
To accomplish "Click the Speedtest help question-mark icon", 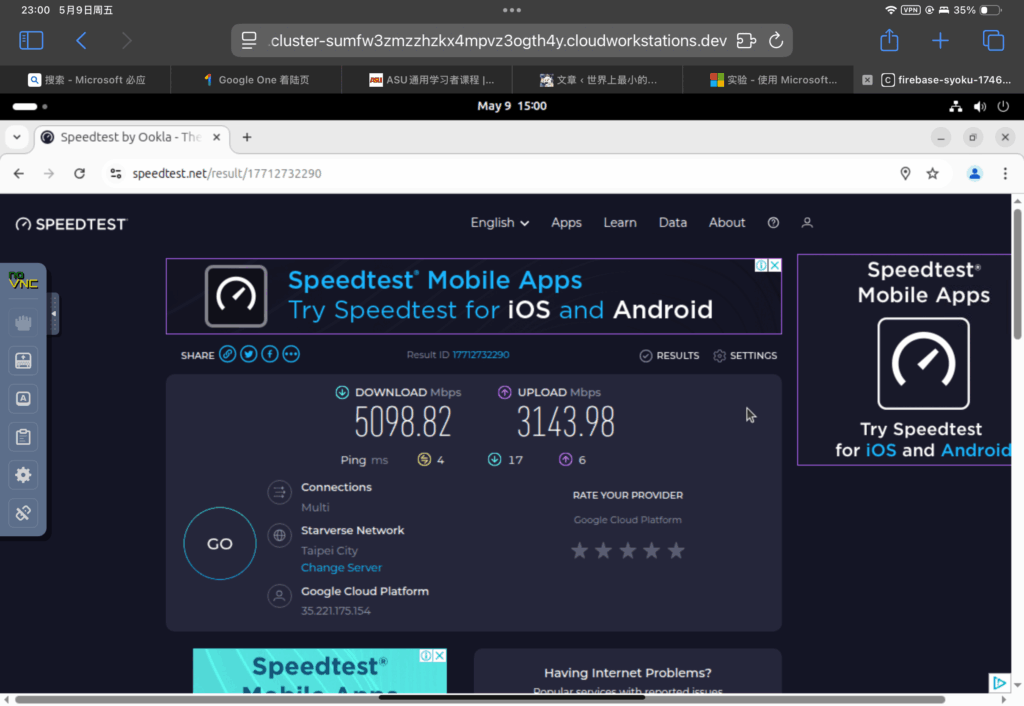I will coord(773,223).
